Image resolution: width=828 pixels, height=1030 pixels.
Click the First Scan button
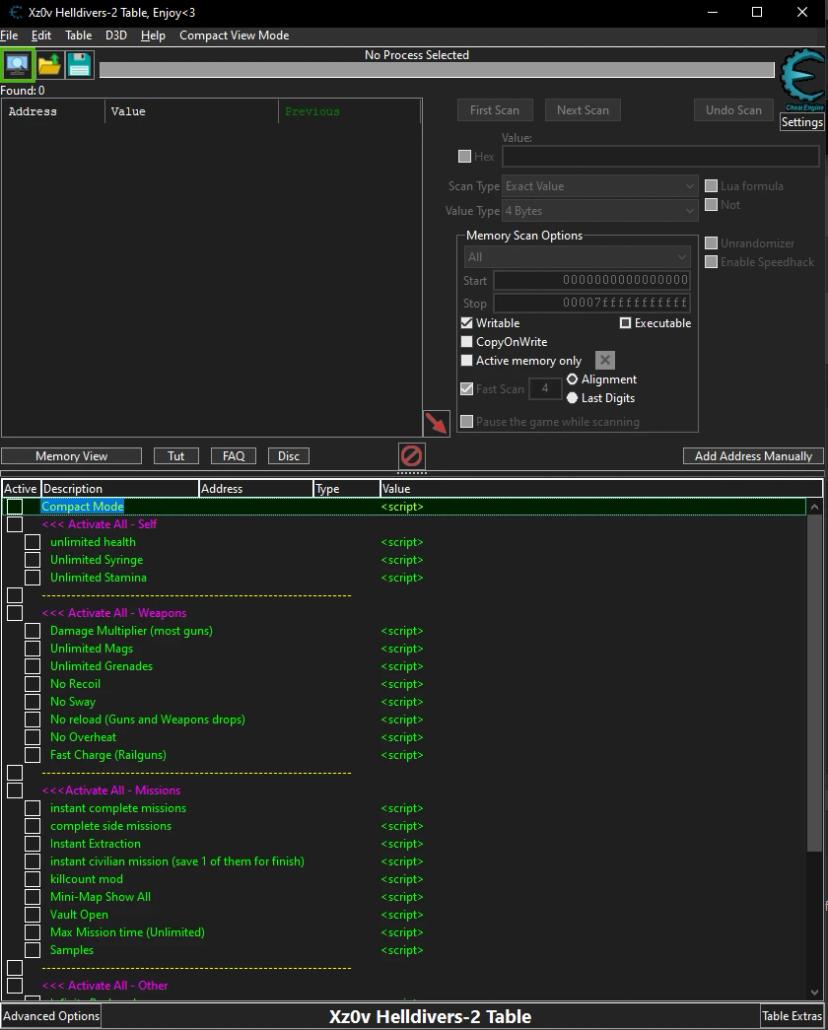coord(495,110)
